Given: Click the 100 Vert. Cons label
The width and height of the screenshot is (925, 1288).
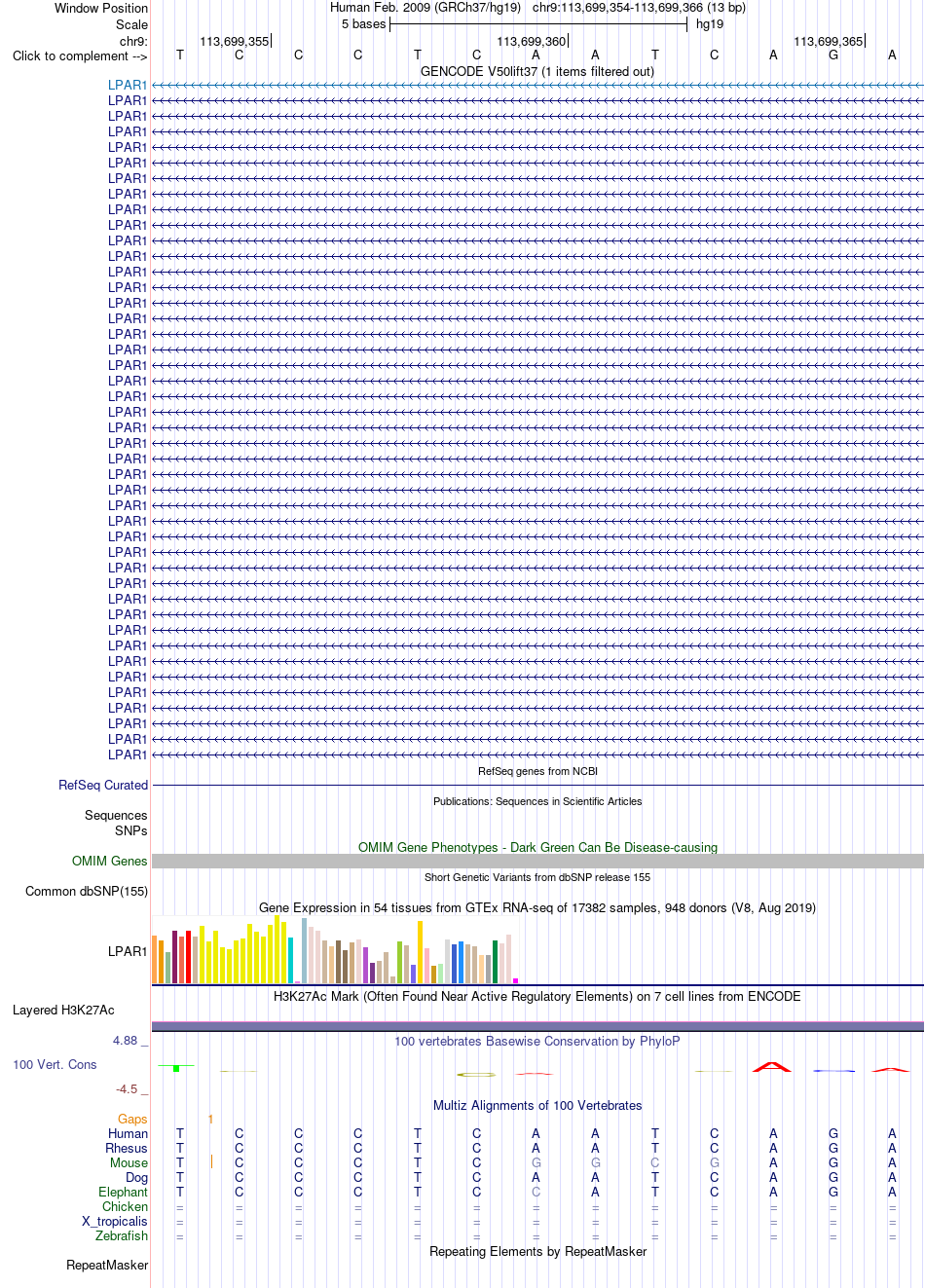Looking at the screenshot, I should tap(55, 1065).
